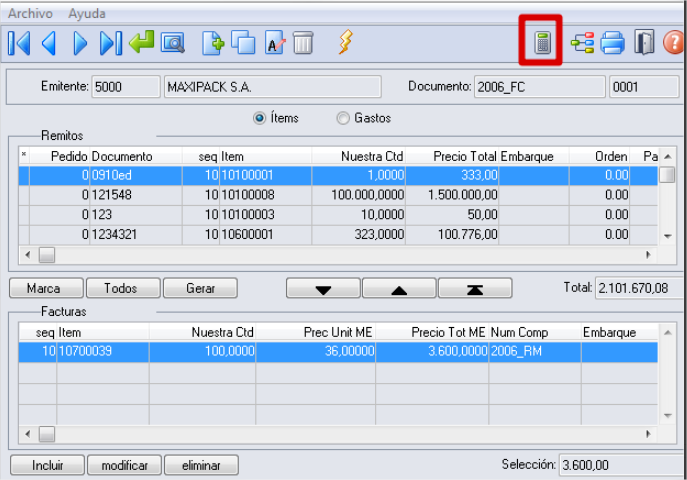Screen dimensions: 687x480
Task: Click Facturas scrollbar down arrow
Action: coord(667,416)
